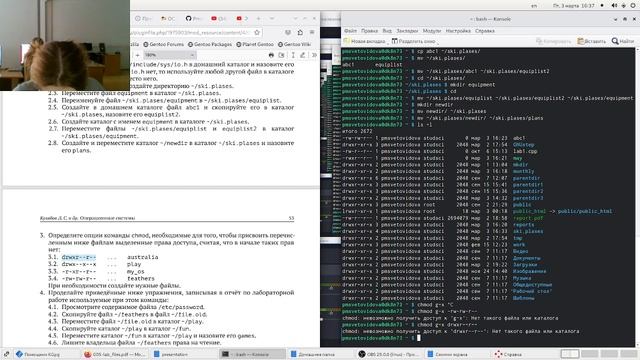The width and height of the screenshot is (640, 360).
Task: Bookmark this page with the star icon
Action: pos(257,32)
